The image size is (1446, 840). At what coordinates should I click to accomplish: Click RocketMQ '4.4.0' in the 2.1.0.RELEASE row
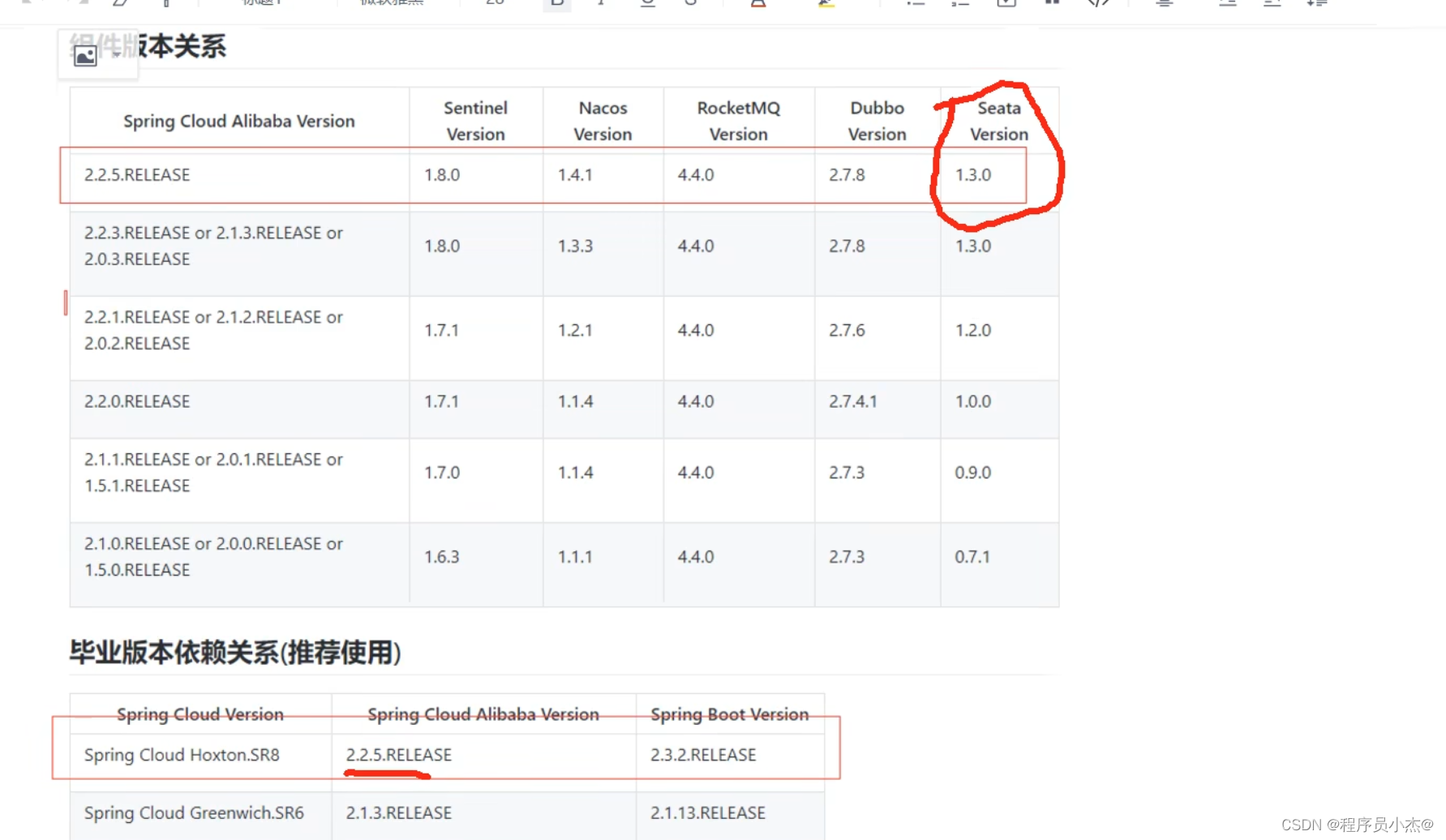[696, 557]
